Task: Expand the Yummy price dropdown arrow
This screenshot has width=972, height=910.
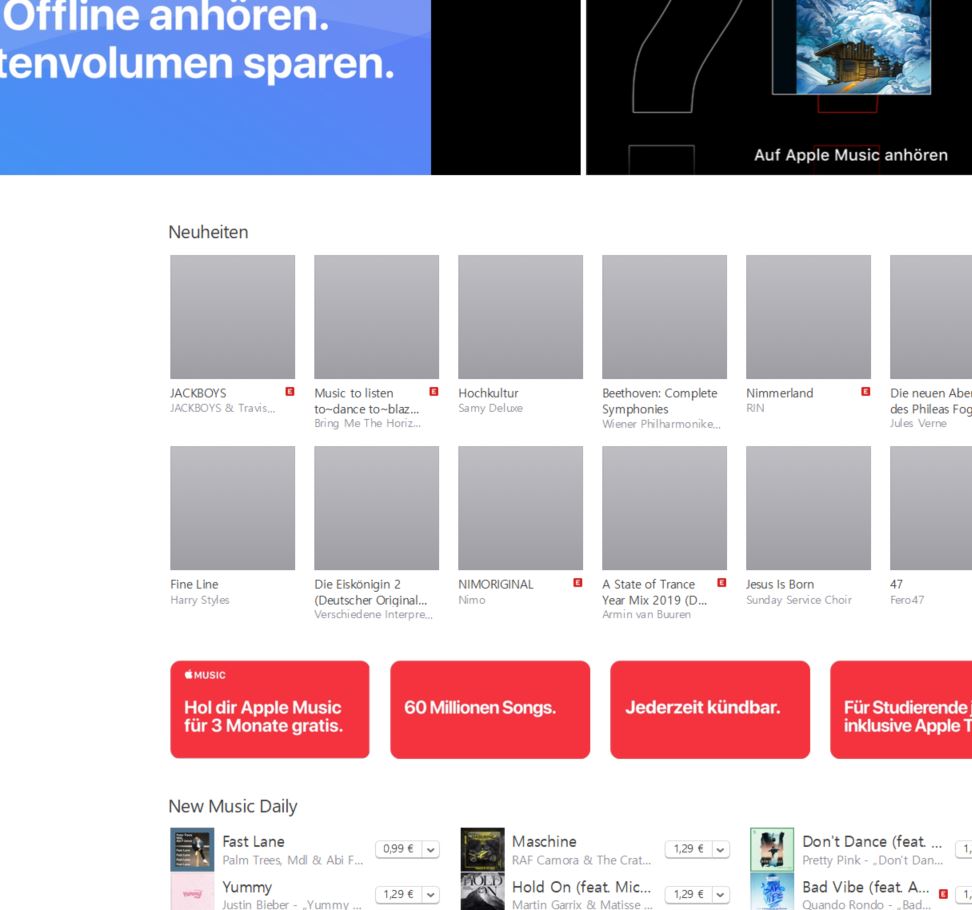Action: (431, 895)
